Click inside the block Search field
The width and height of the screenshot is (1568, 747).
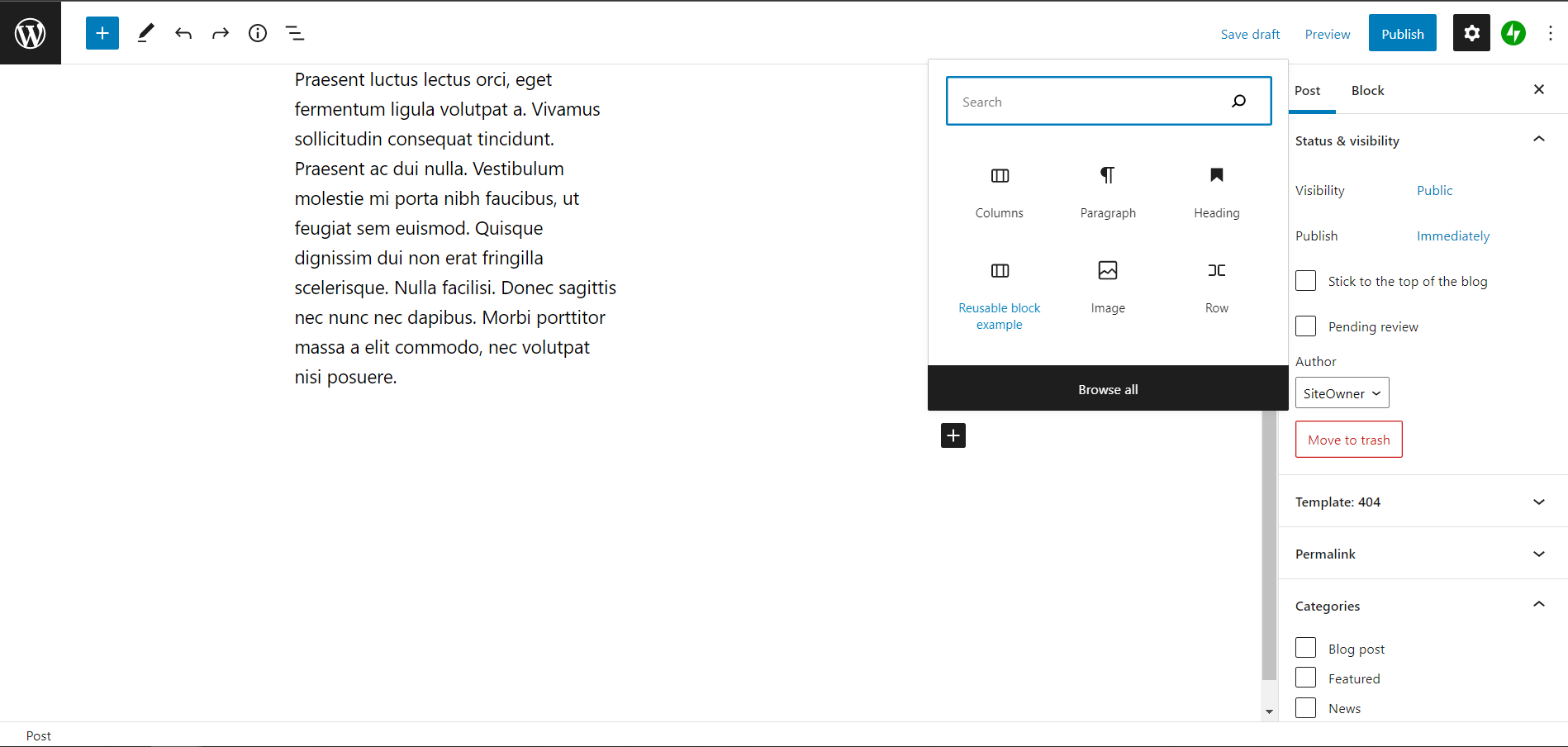(1090, 101)
